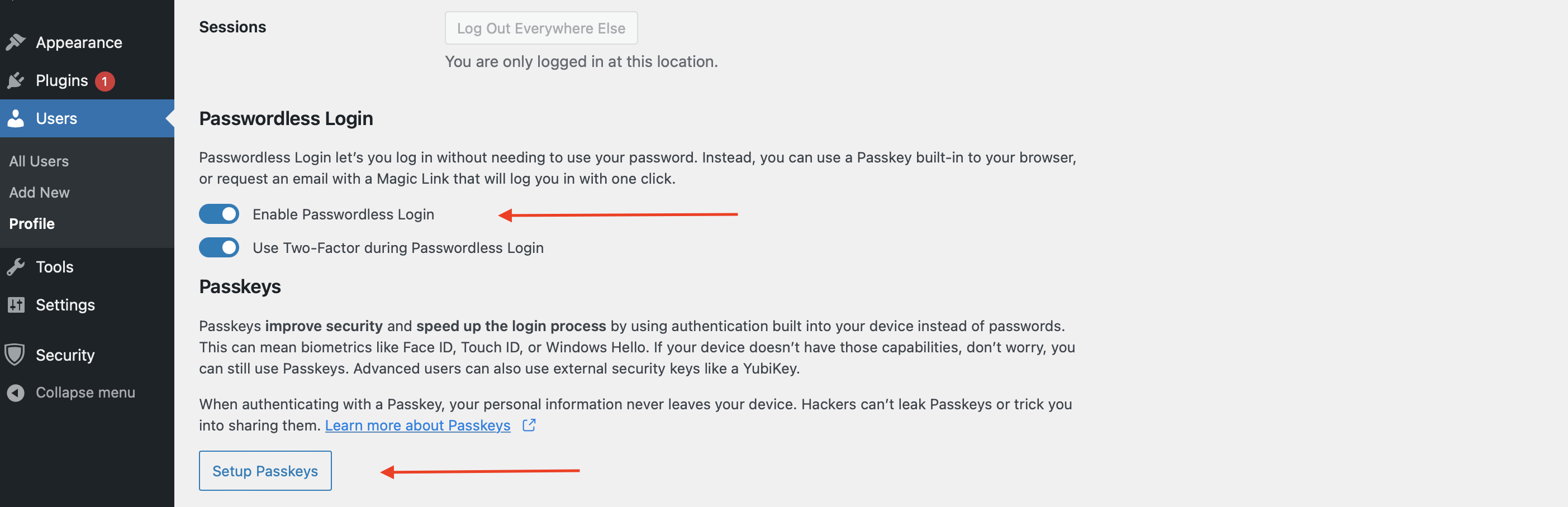Image resolution: width=1568 pixels, height=507 pixels.
Task: Open Learn more about Passkeys link
Action: point(417,425)
